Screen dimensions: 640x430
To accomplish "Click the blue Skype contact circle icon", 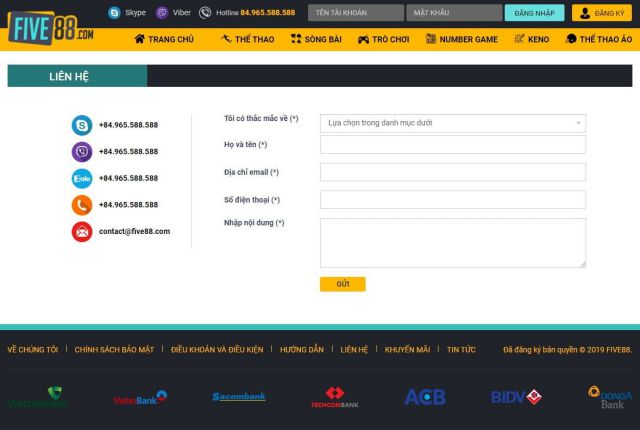I will tap(82, 125).
